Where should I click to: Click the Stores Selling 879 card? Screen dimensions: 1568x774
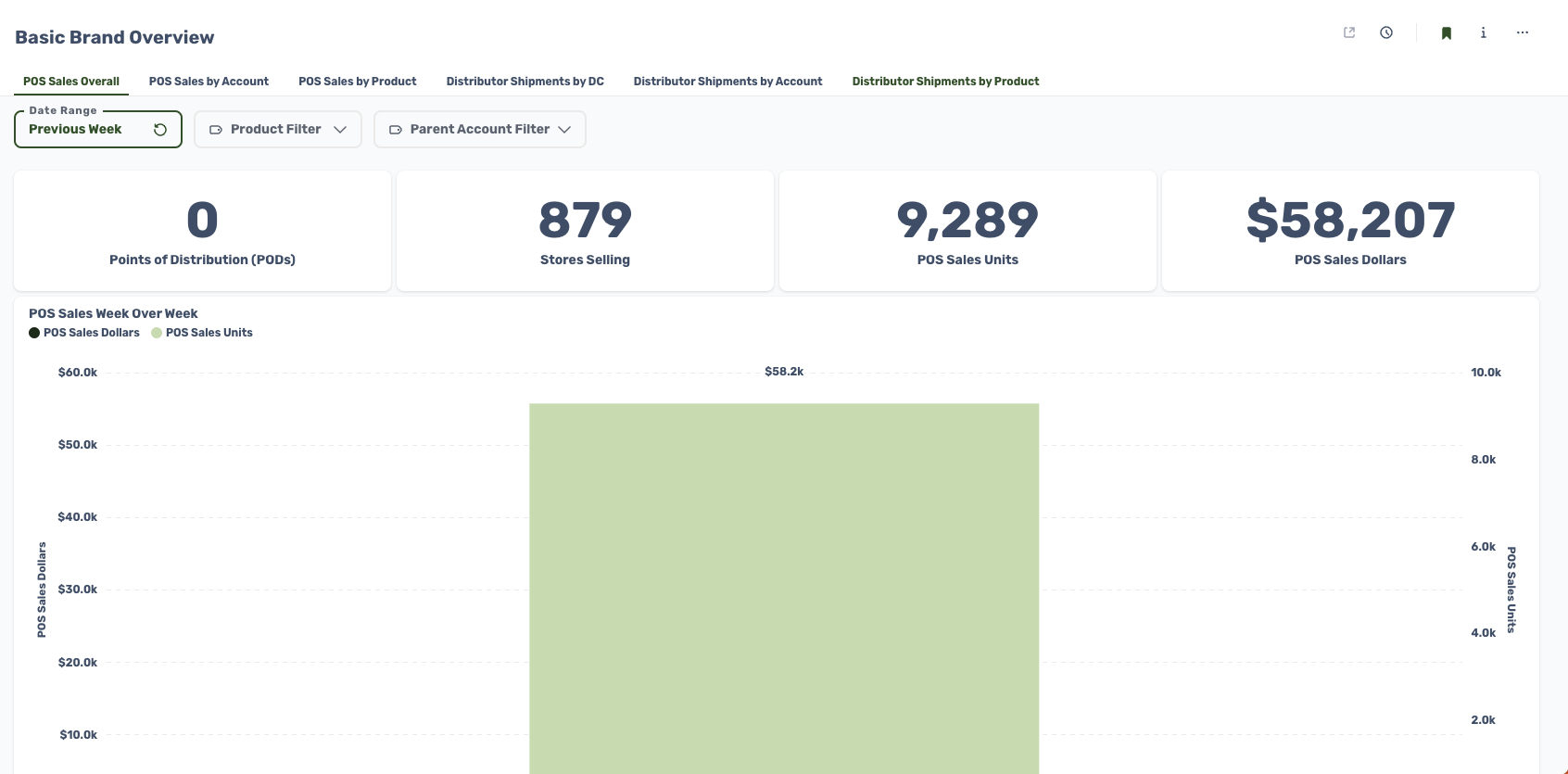tap(585, 231)
